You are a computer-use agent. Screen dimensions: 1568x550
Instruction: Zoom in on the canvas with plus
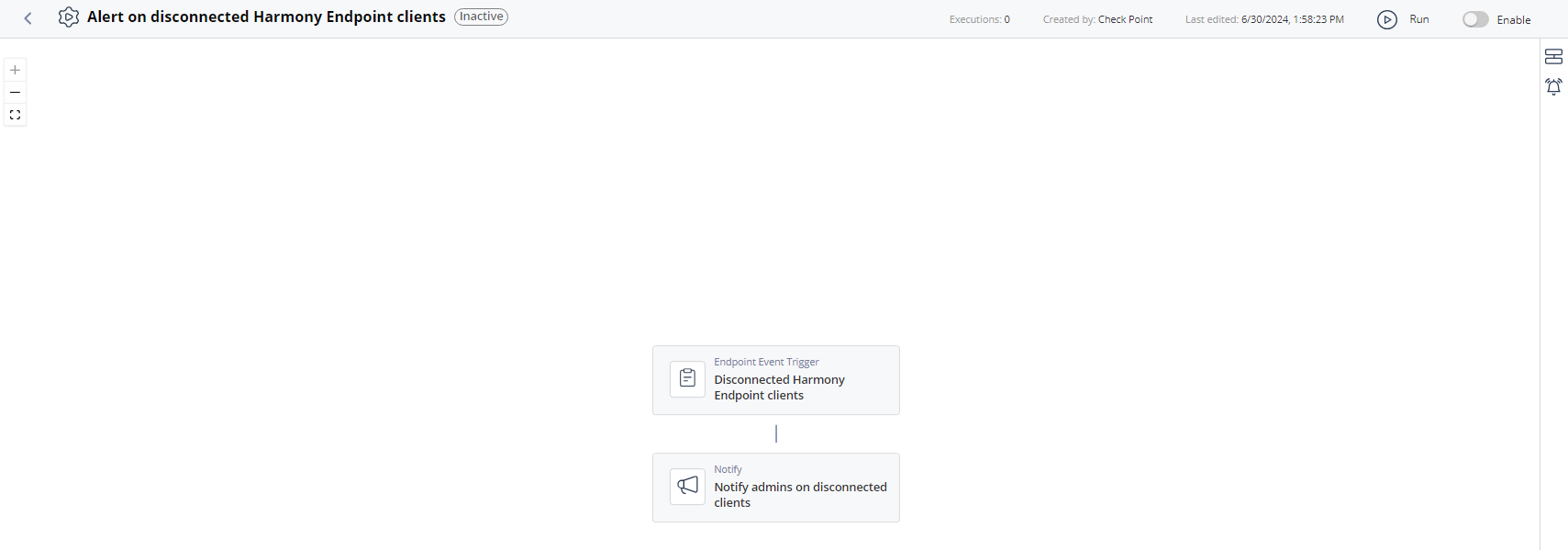tap(15, 70)
